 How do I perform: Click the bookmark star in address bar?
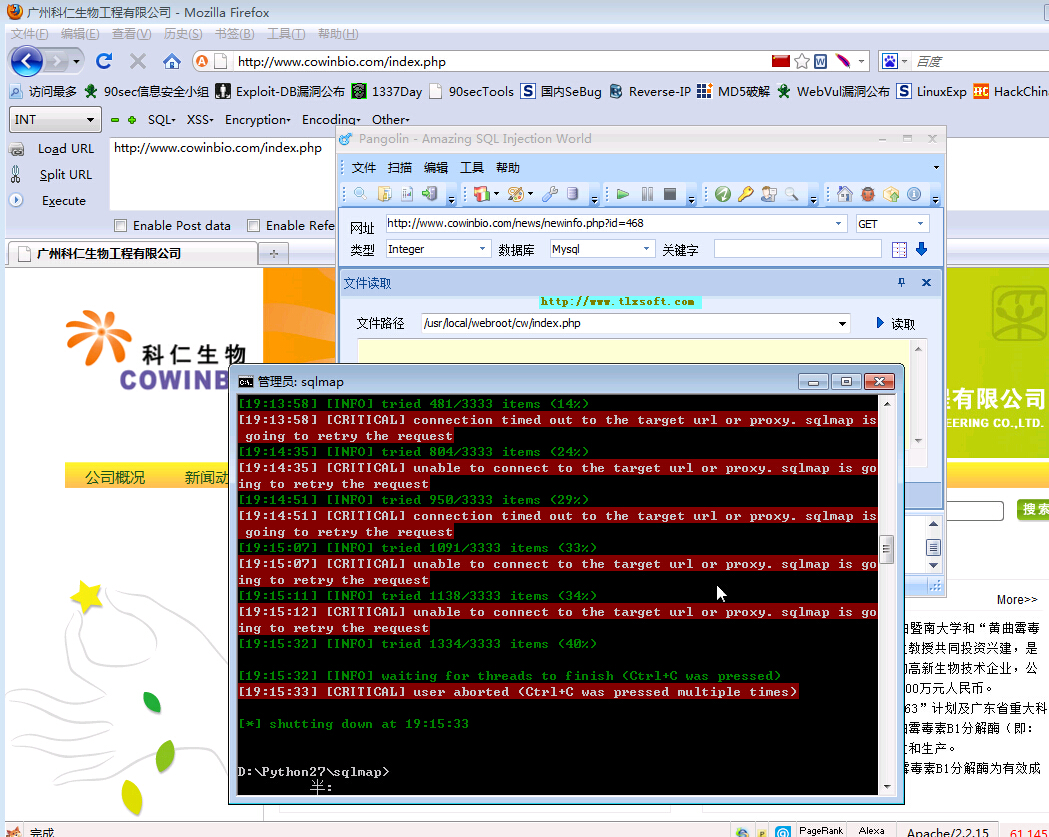[x=802, y=62]
